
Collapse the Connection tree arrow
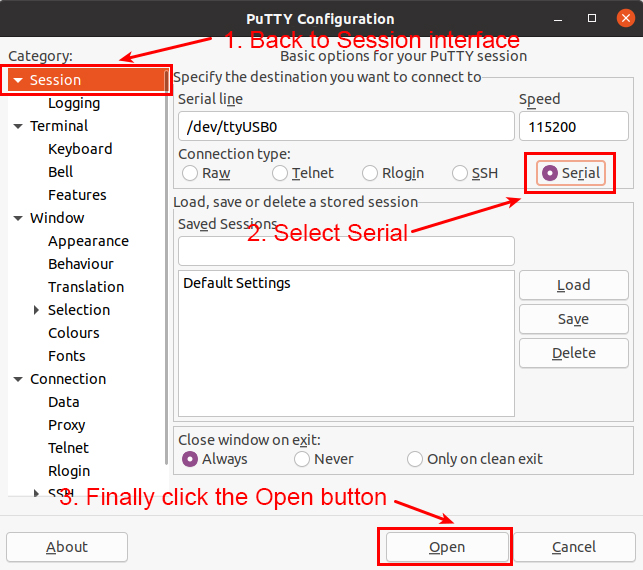(x=18, y=379)
